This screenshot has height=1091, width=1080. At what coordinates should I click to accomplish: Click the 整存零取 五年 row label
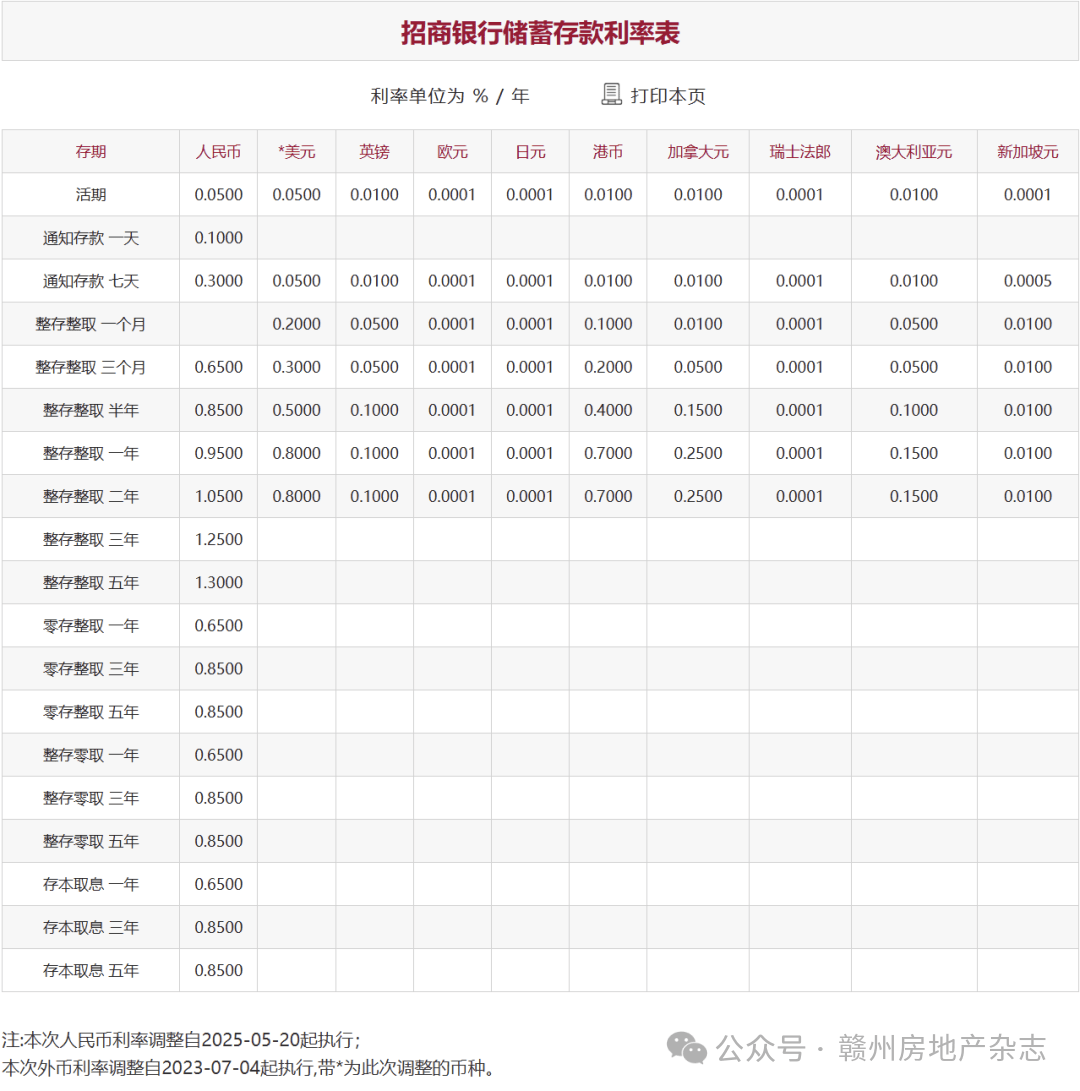90,842
